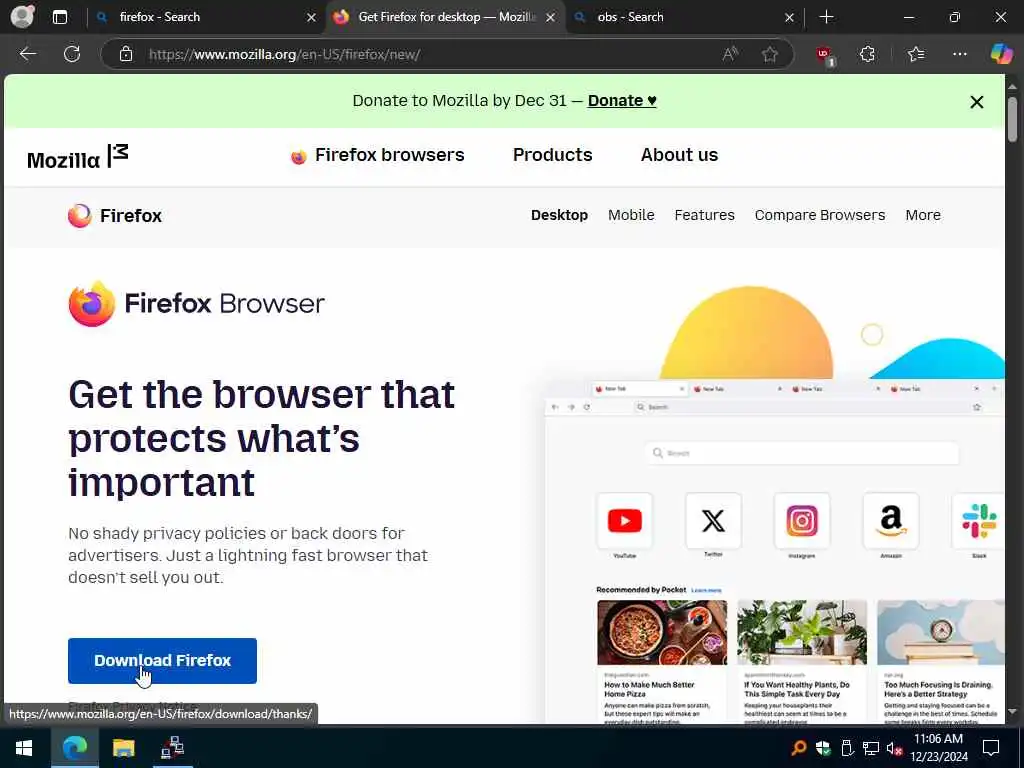The width and height of the screenshot is (1024, 768).
Task: Open the Edge profile avatar icon
Action: (23, 16)
